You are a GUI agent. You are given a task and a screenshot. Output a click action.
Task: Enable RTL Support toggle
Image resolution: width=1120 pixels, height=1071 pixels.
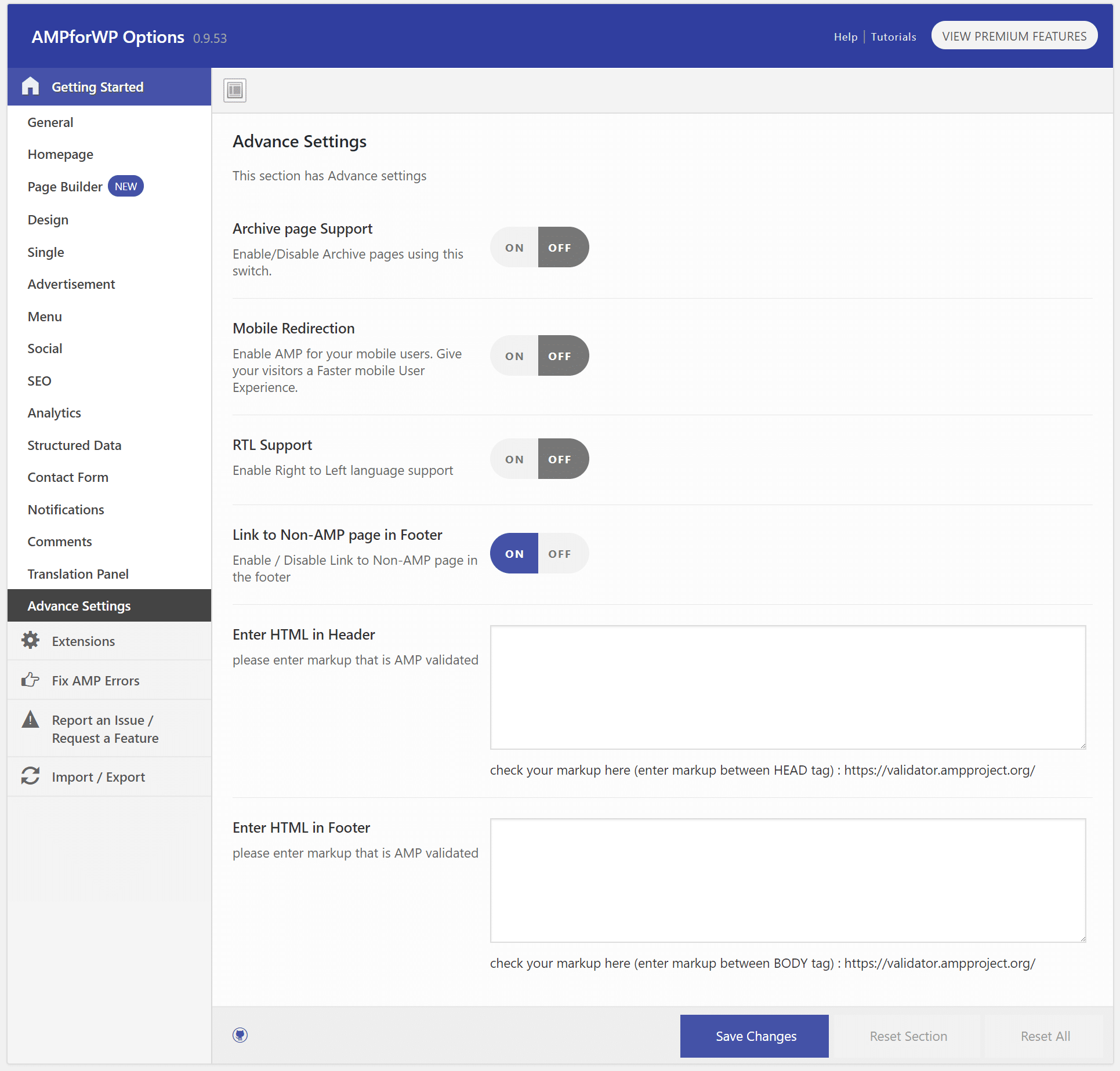click(x=515, y=459)
